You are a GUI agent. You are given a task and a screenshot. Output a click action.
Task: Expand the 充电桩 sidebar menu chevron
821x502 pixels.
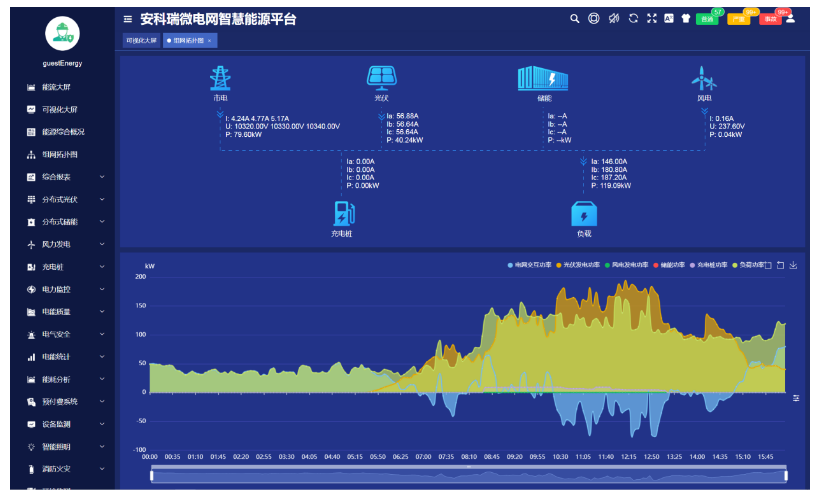[102, 267]
